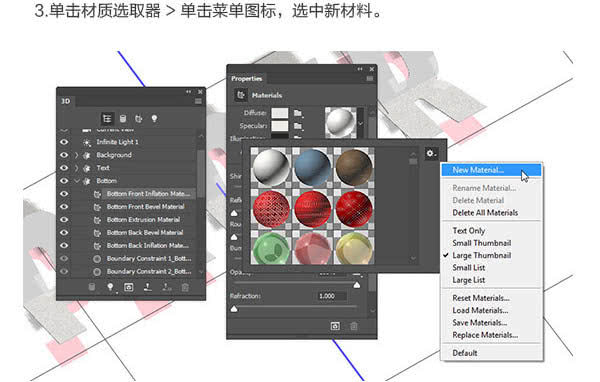Delete object using 3D panel trash icon
Image resolution: width=600 pixels, height=382 pixels.
coord(185,287)
